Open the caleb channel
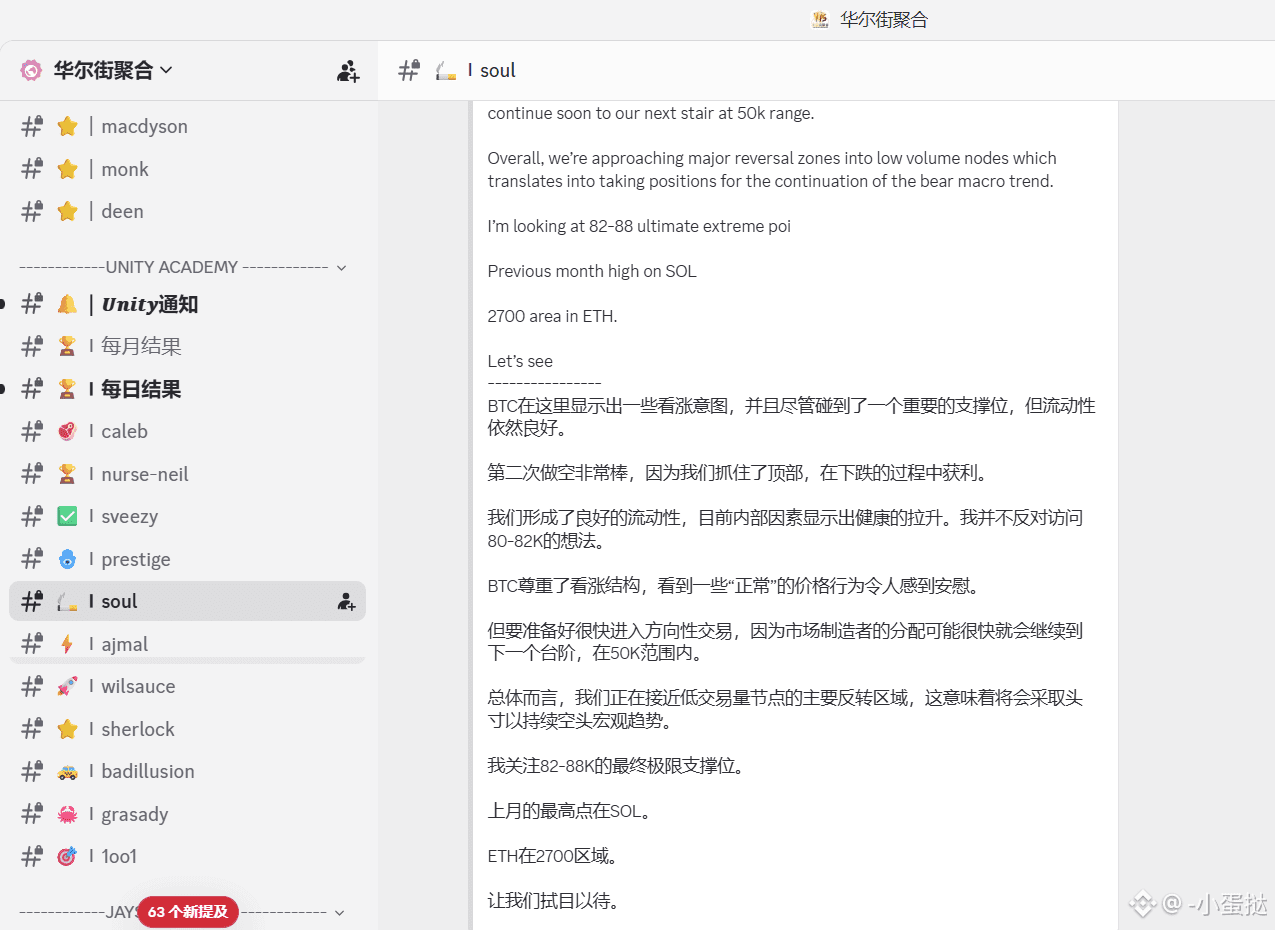Screen dimensions: 1275x930 [x=188, y=431]
